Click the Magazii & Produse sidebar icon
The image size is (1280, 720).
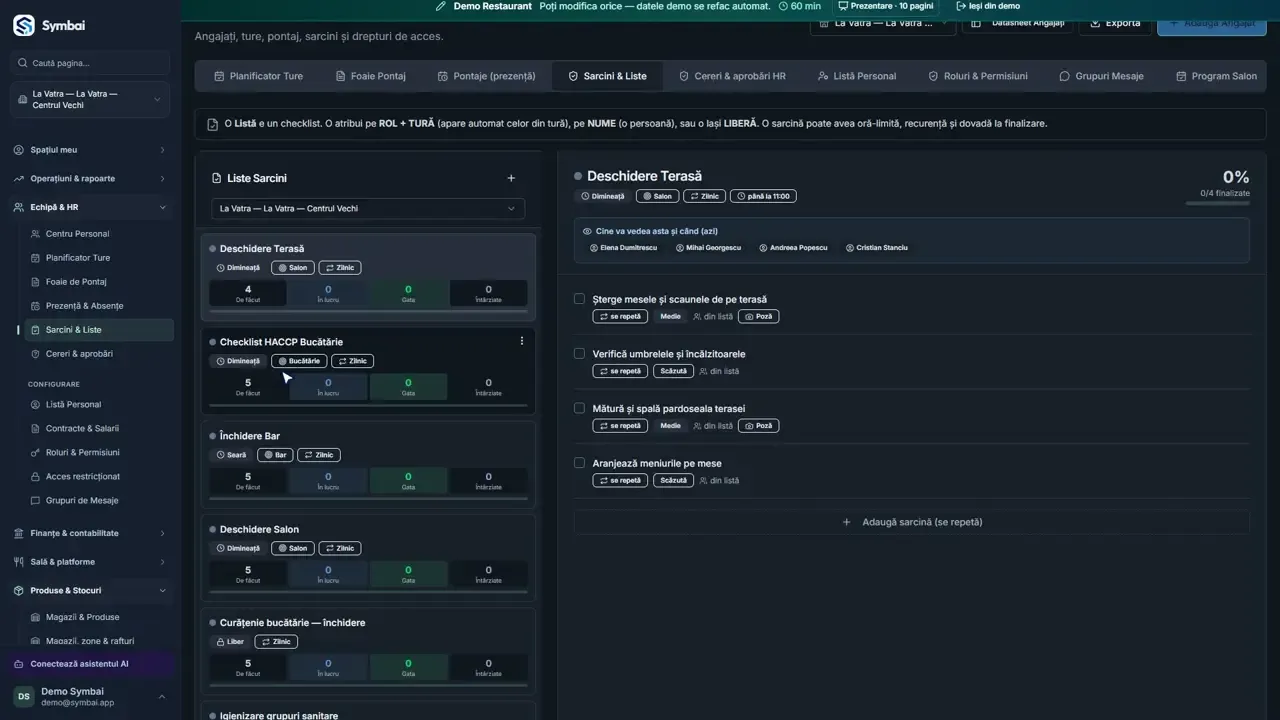[x=36, y=618]
